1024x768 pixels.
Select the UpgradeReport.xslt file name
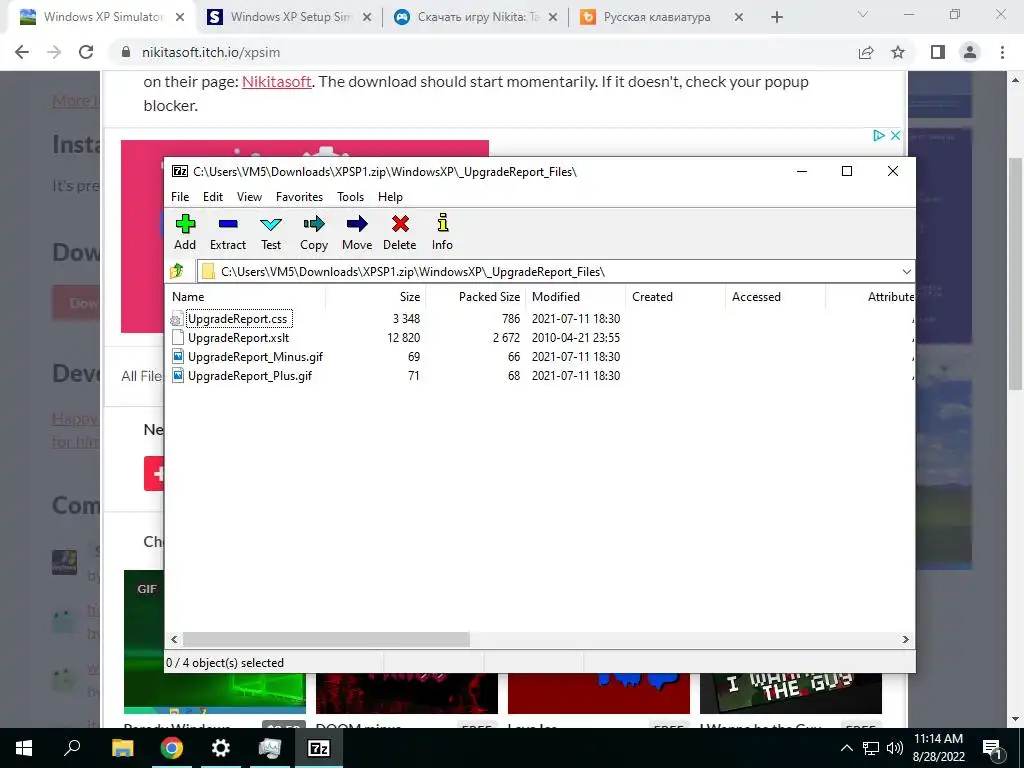tap(238, 338)
